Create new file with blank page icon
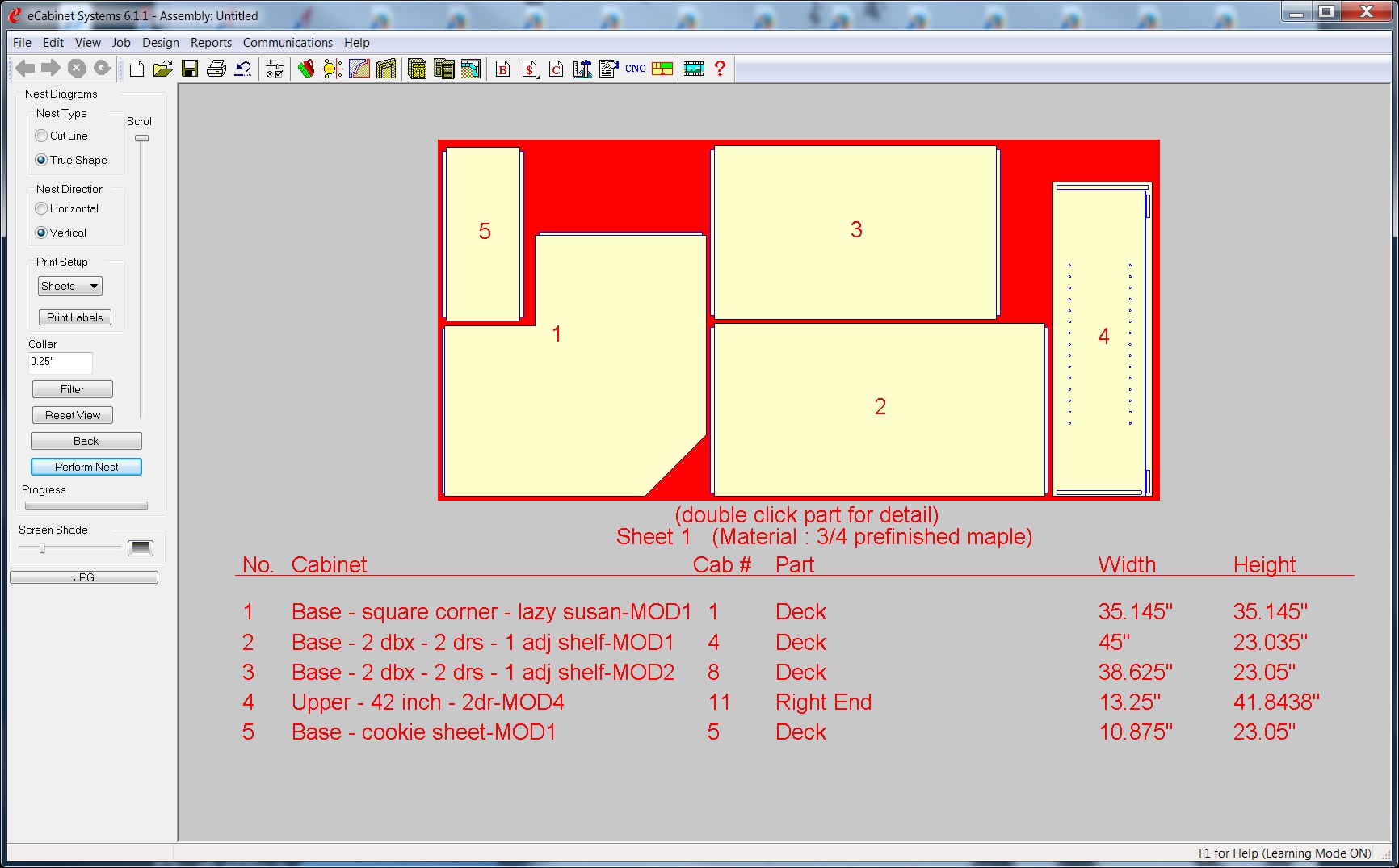 pyautogui.click(x=137, y=69)
